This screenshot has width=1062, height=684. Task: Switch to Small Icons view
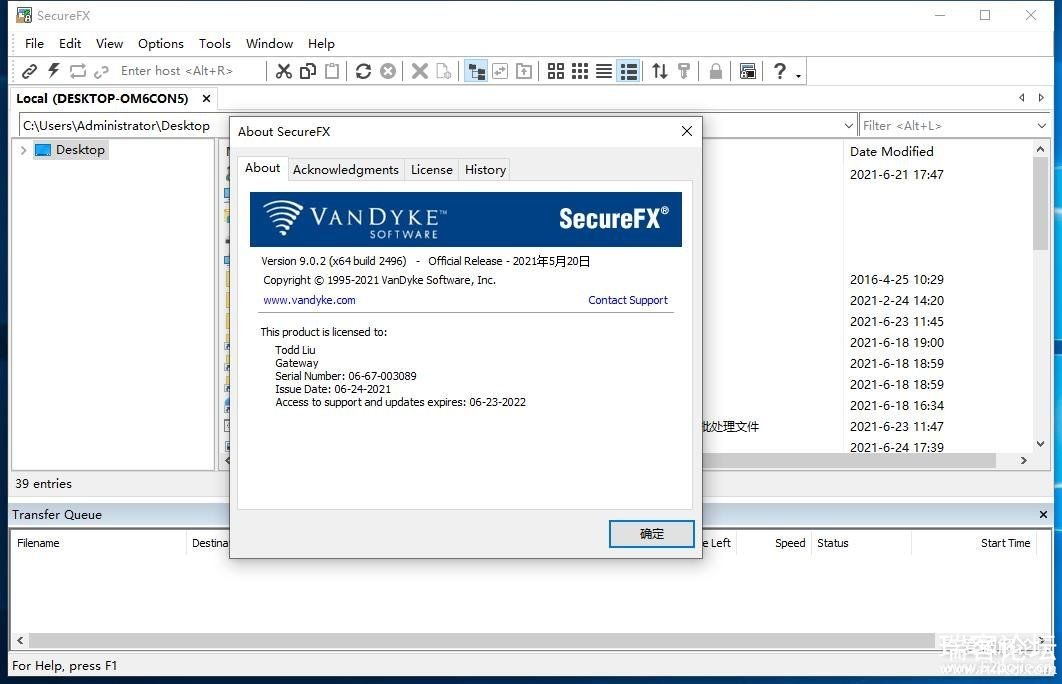pos(580,71)
